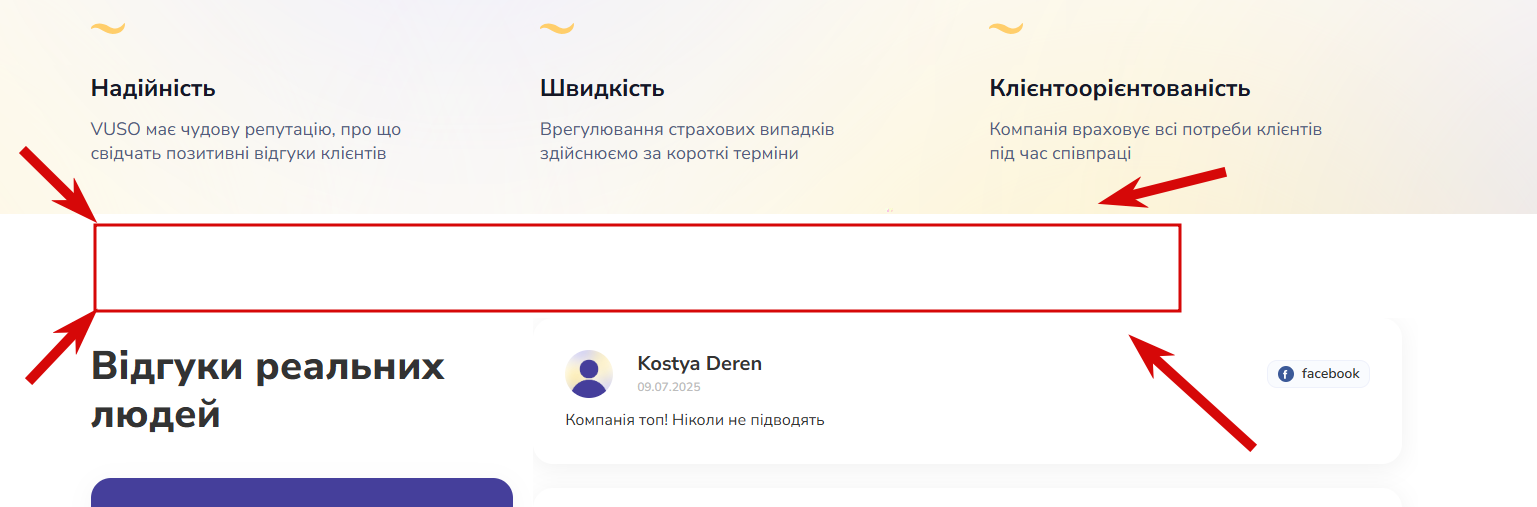Screen dimensions: 1537x507
Task: Select the Kostya Deren reviewer name
Action: (699, 363)
